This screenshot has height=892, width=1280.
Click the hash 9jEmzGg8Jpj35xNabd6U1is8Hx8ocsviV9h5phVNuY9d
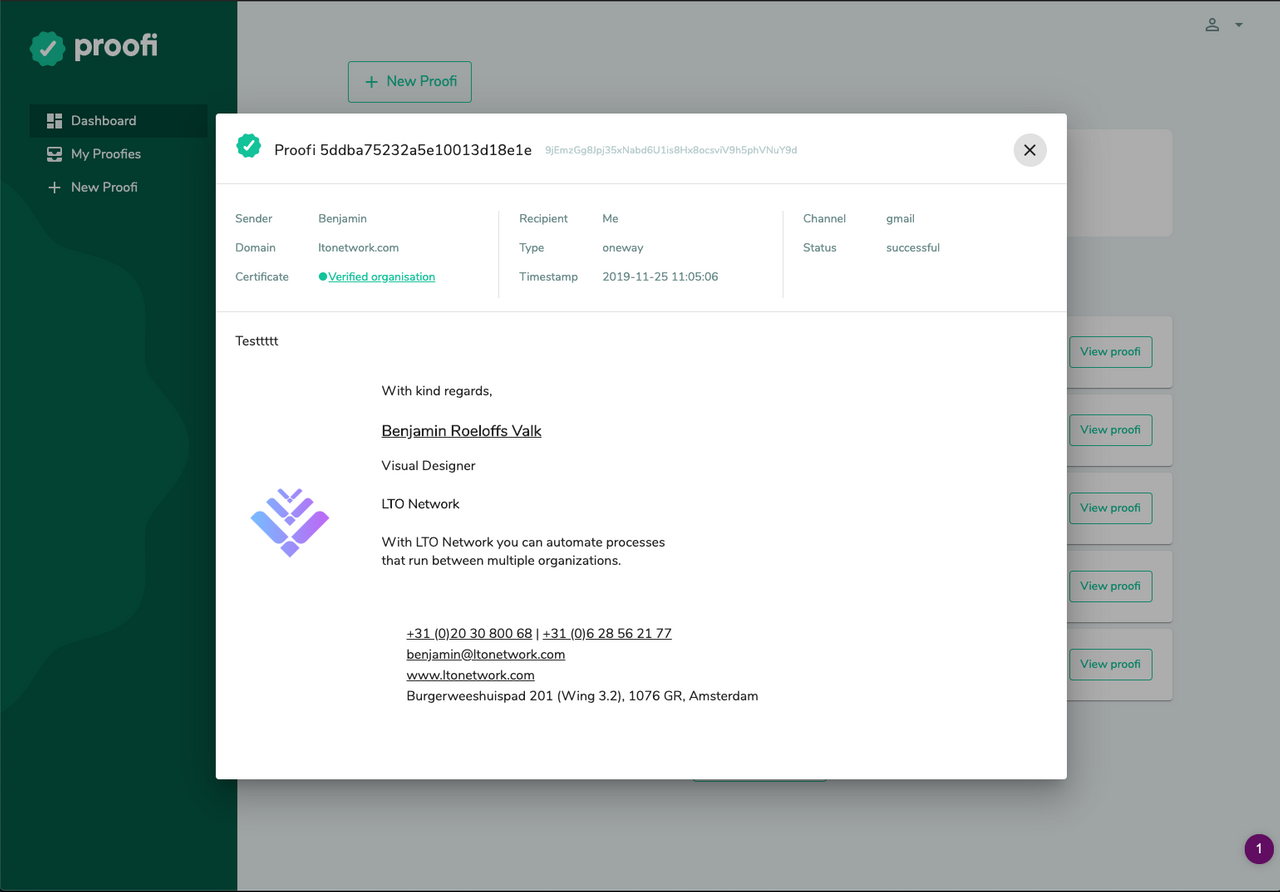click(x=671, y=150)
